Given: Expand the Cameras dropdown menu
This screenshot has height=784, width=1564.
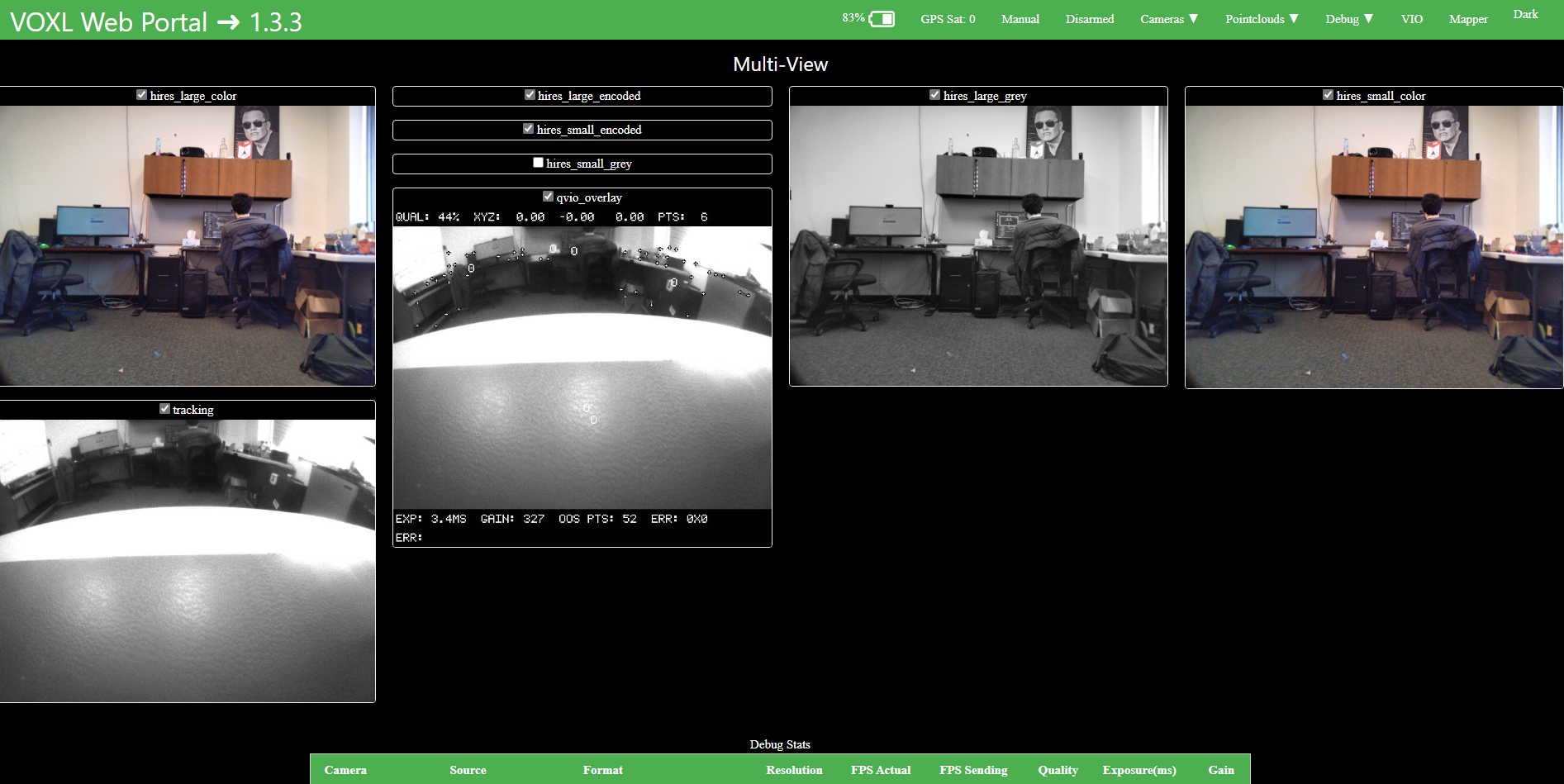Looking at the screenshot, I should (x=1168, y=19).
